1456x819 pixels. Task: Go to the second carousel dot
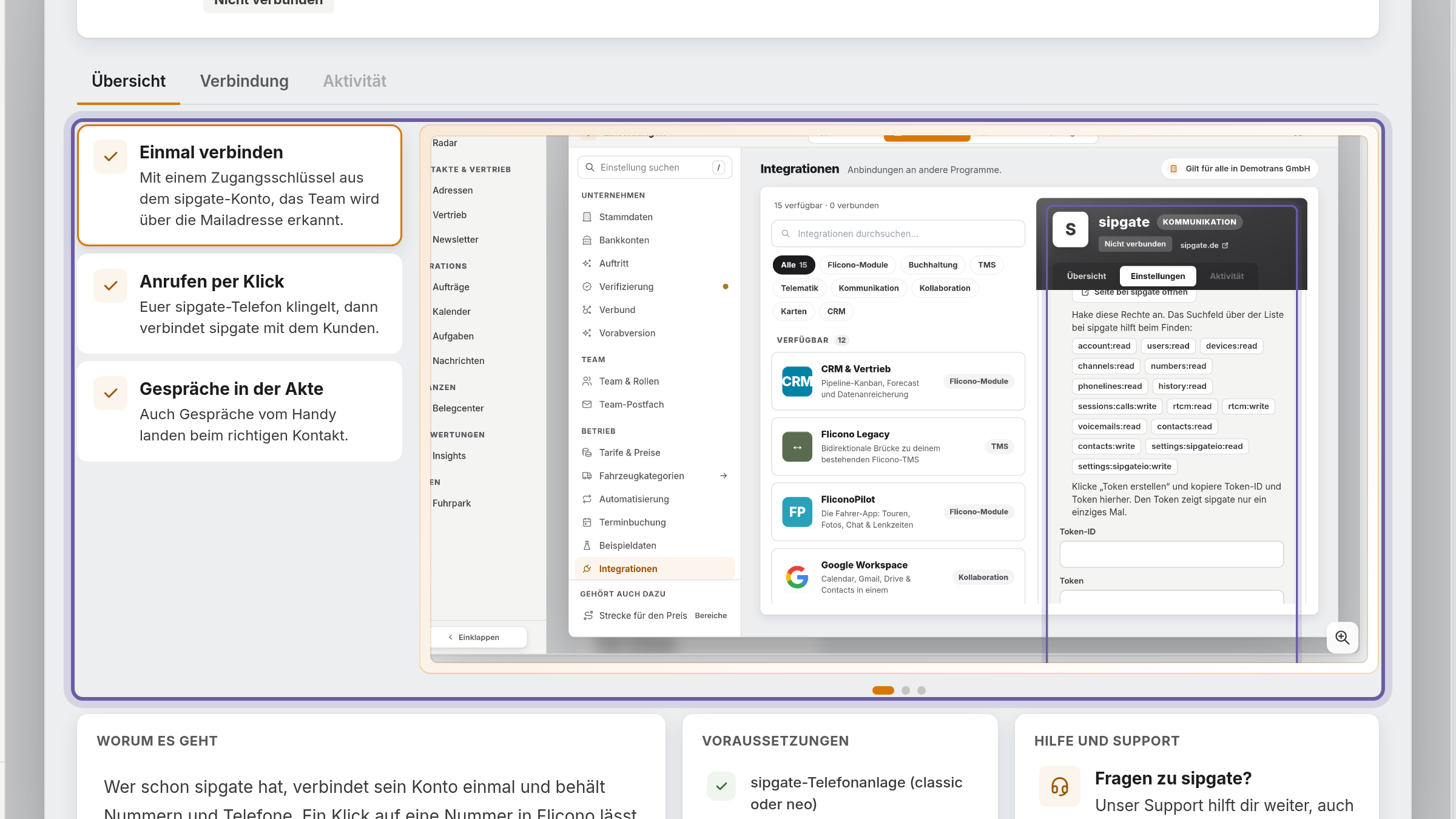click(x=906, y=690)
